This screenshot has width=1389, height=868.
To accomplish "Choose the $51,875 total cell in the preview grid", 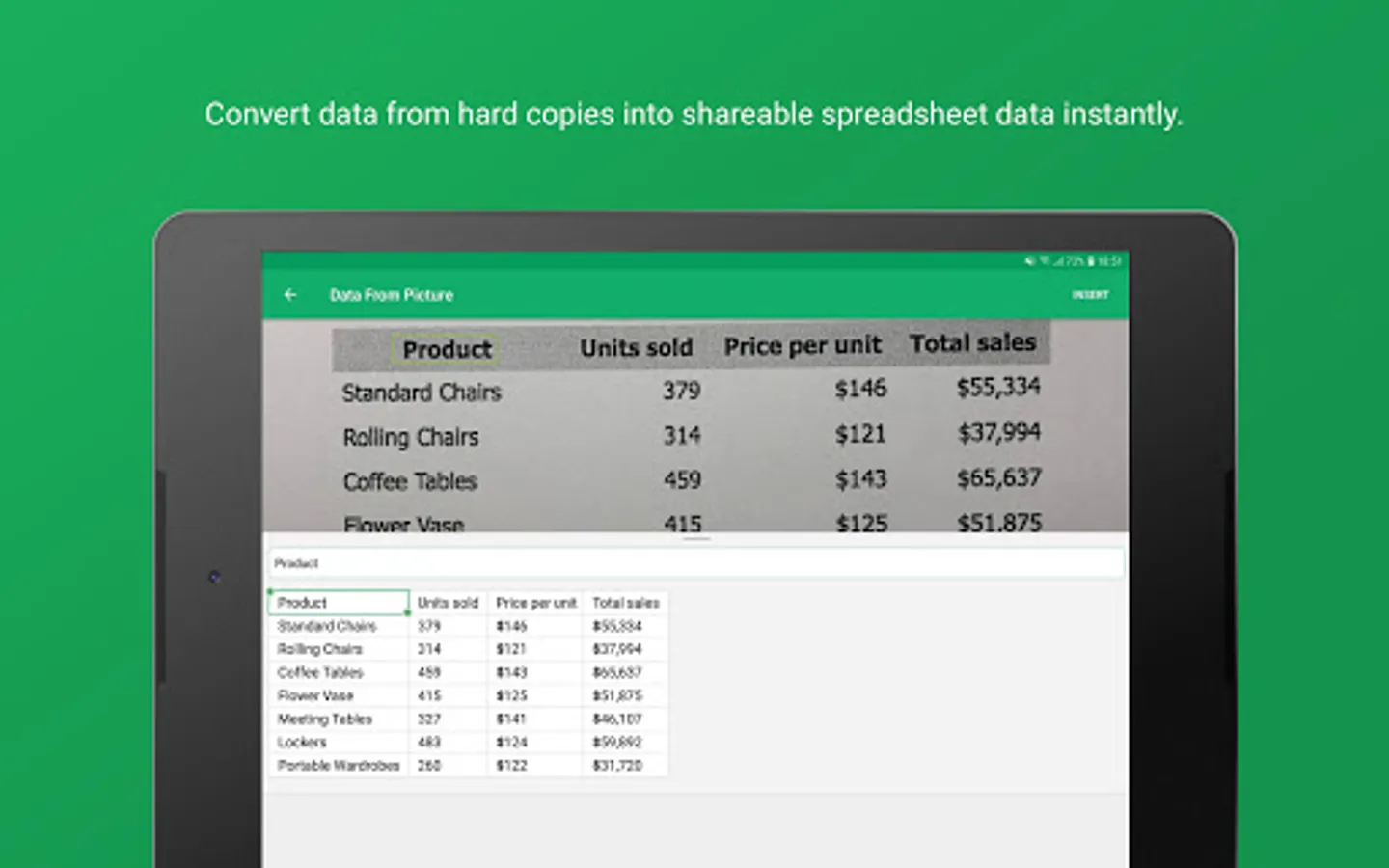I will pyautogui.click(x=625, y=695).
